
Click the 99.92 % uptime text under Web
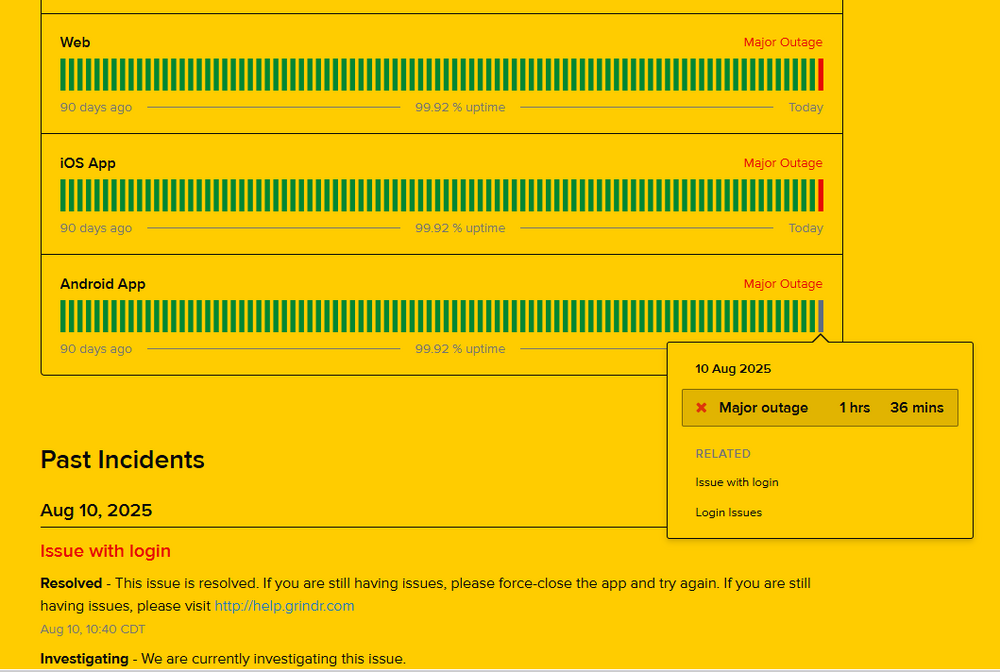tap(460, 107)
